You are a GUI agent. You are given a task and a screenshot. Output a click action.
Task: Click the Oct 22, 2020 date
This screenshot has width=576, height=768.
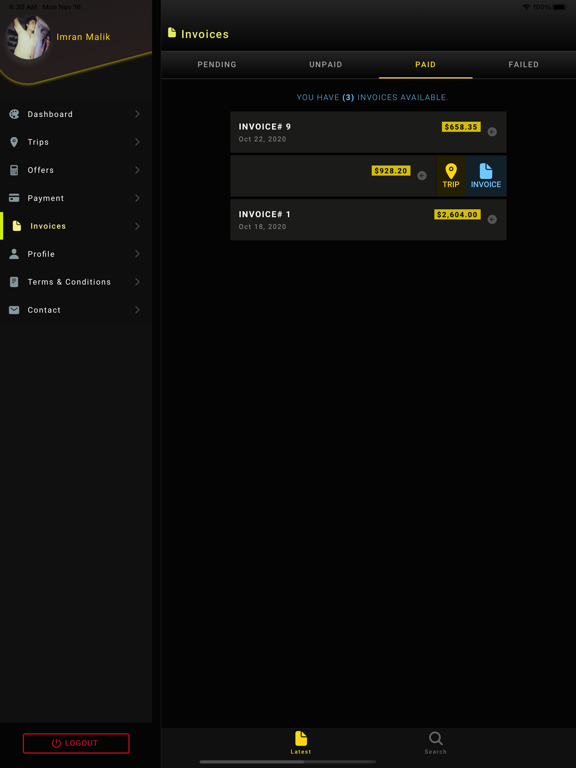(x=263, y=139)
